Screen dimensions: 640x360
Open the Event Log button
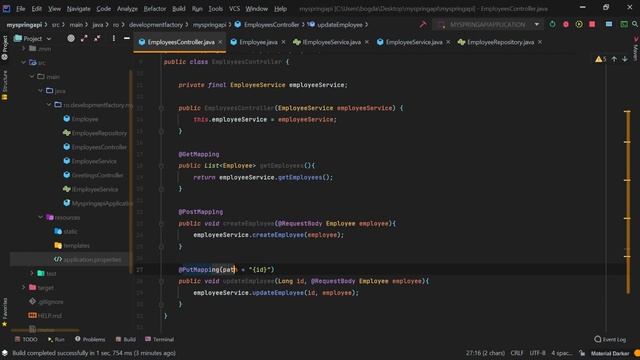[610, 339]
